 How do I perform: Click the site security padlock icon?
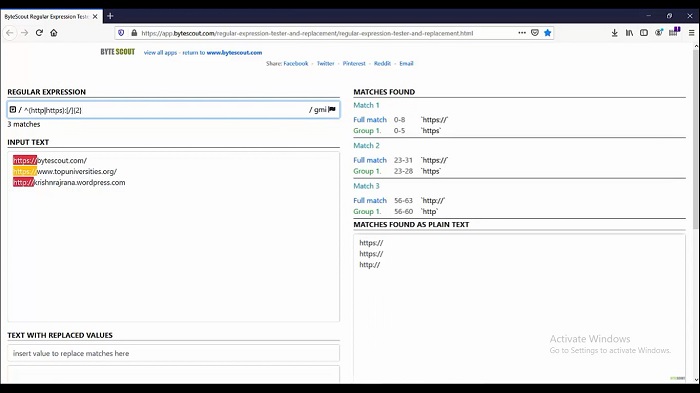click(134, 33)
